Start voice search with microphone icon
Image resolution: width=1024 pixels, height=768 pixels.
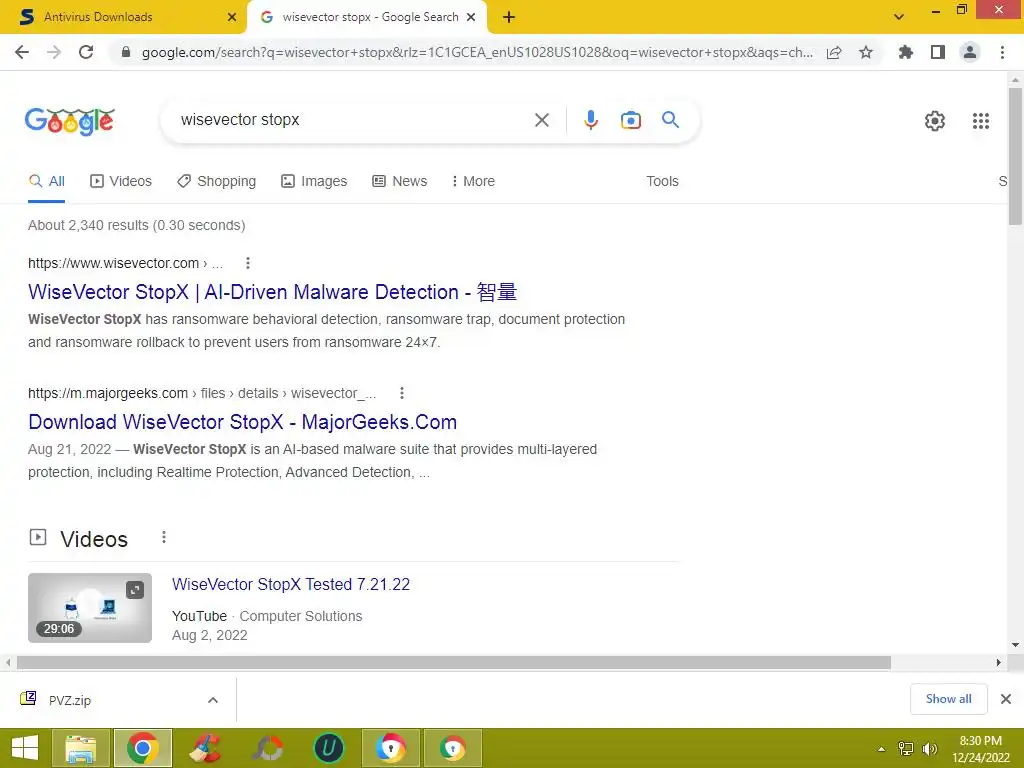(x=590, y=120)
